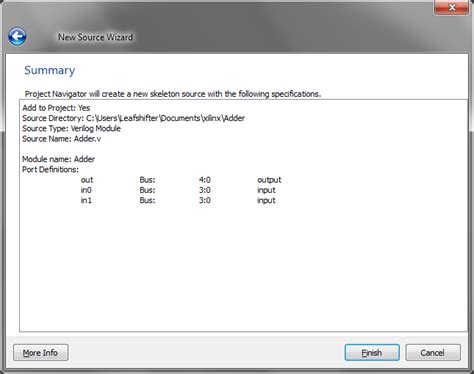Click the 'Bus:' label on in1 row

(147, 201)
